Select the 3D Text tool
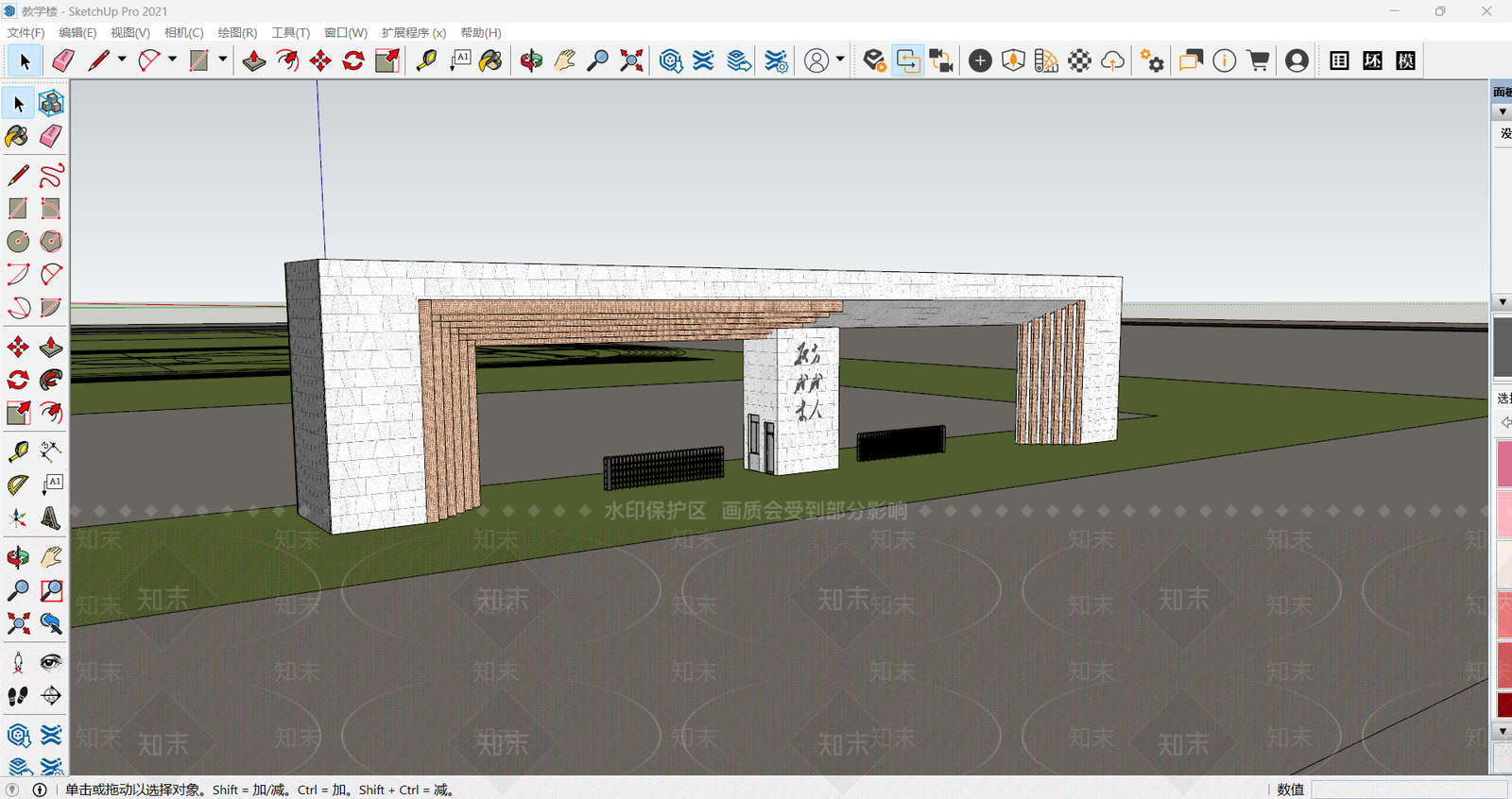The width and height of the screenshot is (1512, 799). coord(51,518)
